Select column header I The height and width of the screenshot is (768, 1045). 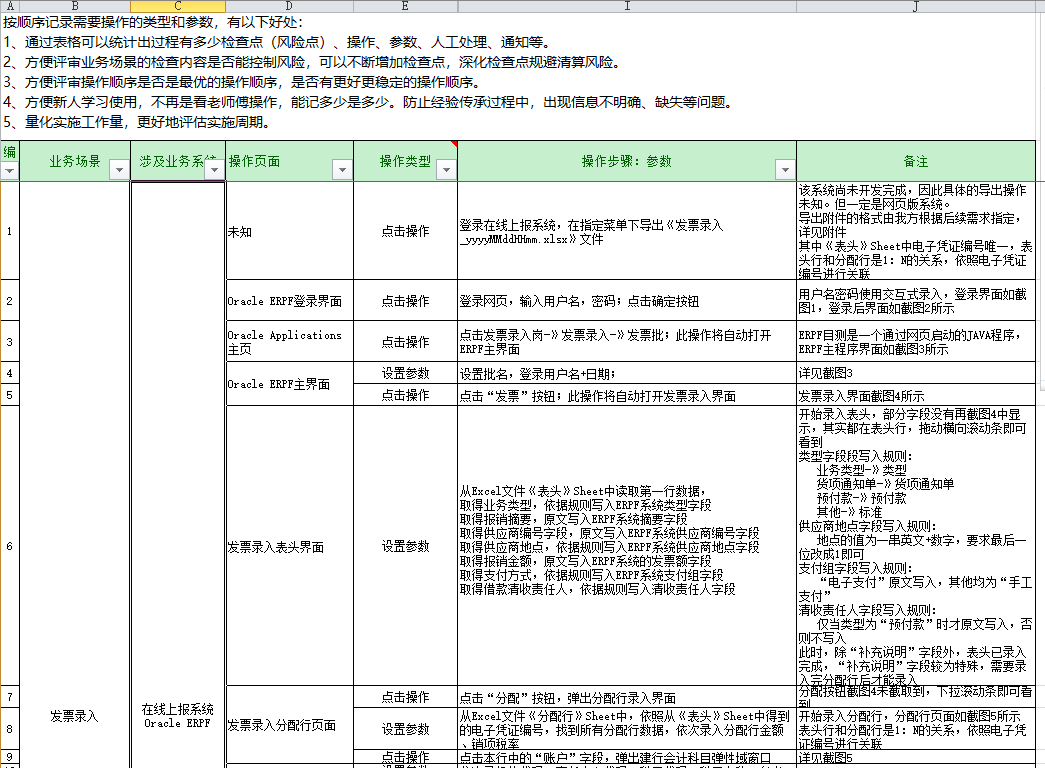click(x=626, y=6)
